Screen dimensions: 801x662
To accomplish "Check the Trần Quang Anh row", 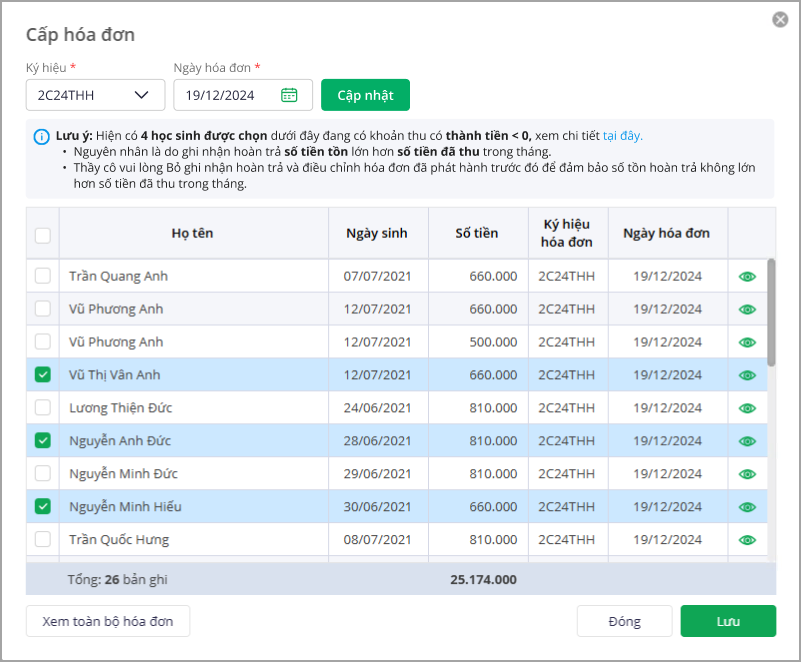I will pyautogui.click(x=43, y=276).
